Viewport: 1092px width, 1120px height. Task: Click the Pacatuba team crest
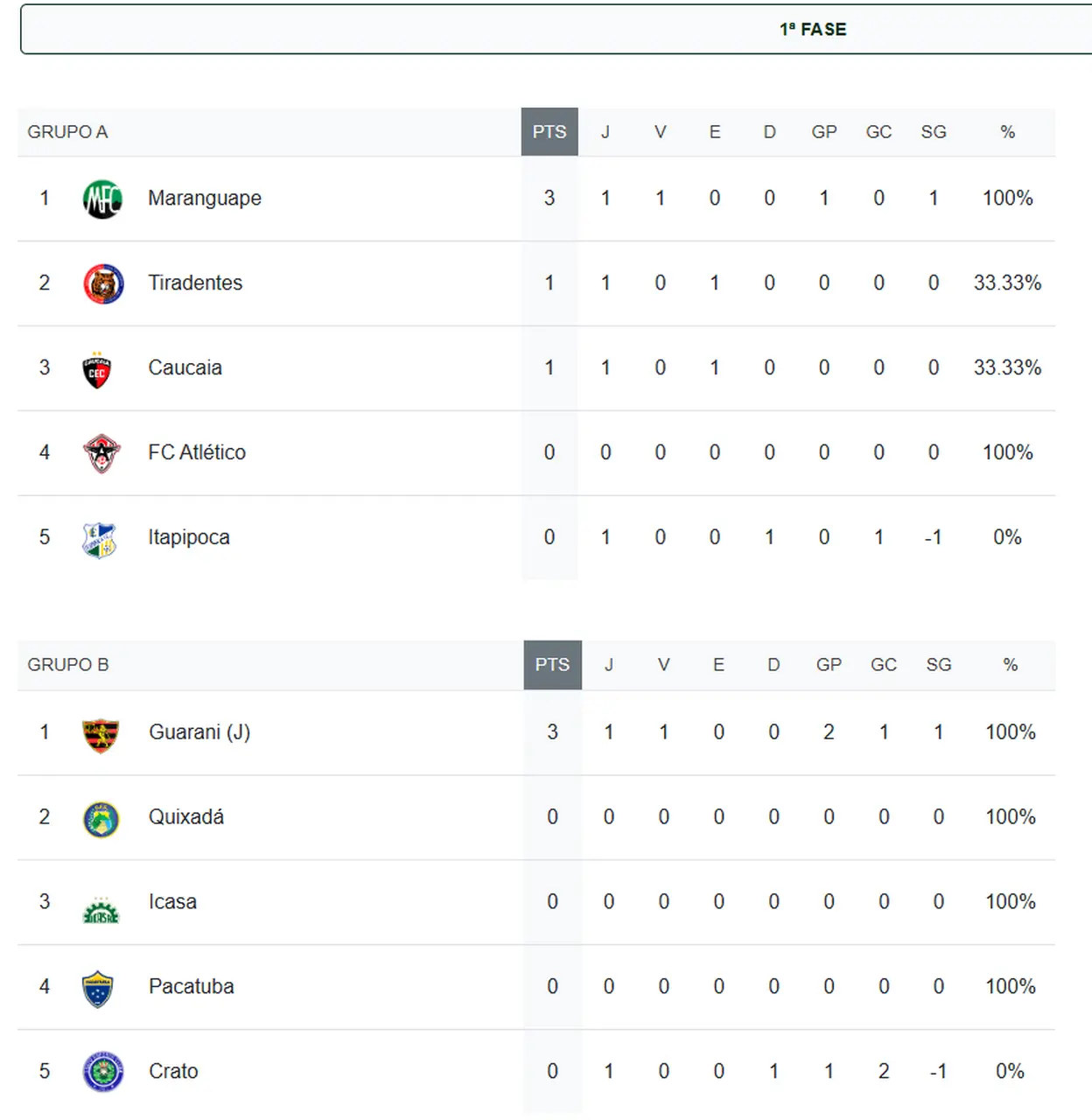[x=98, y=989]
